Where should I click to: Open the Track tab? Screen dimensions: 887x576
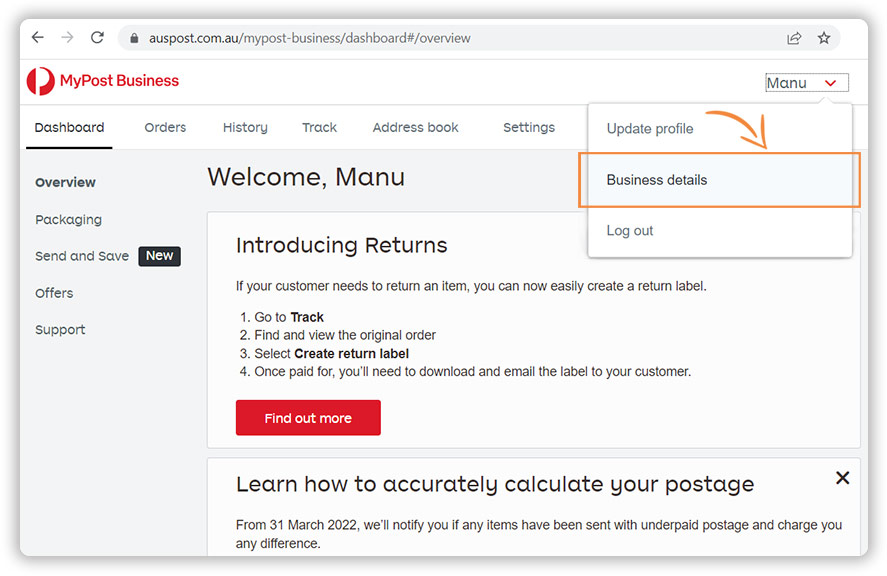click(319, 127)
